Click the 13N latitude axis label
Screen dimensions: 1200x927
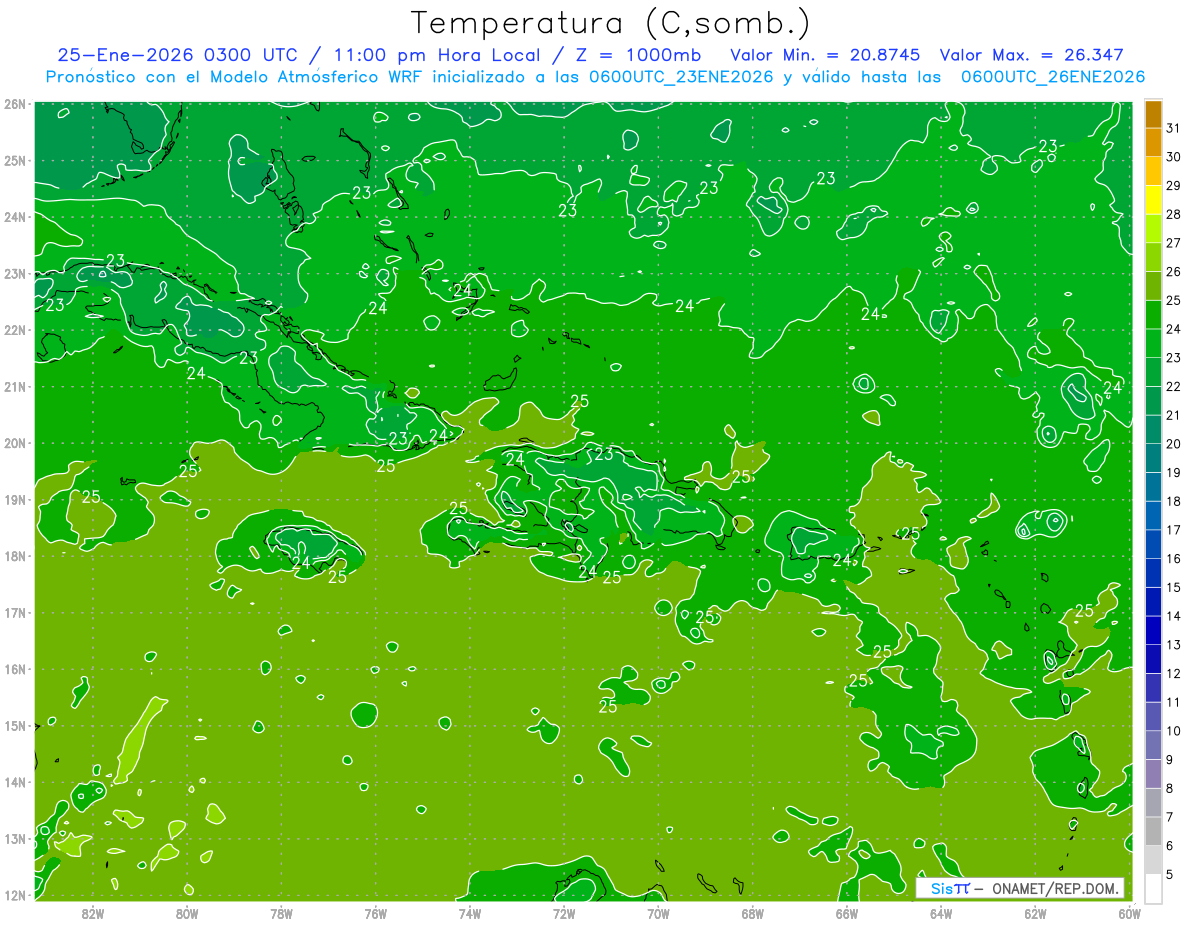tap(15, 838)
